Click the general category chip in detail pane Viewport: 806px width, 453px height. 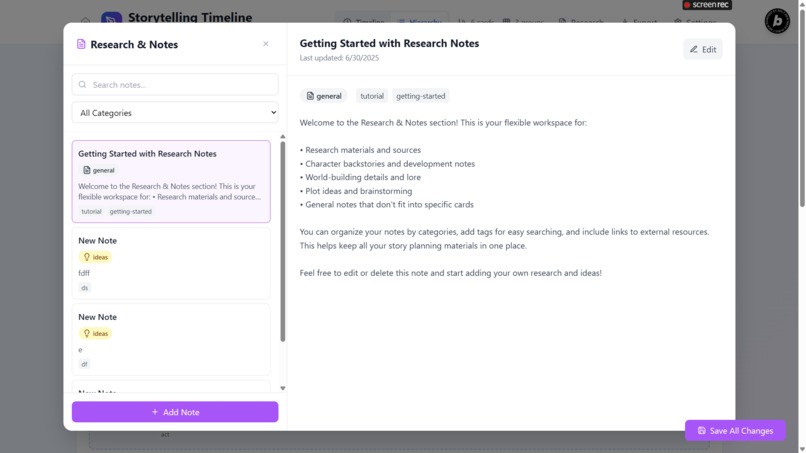coord(324,96)
